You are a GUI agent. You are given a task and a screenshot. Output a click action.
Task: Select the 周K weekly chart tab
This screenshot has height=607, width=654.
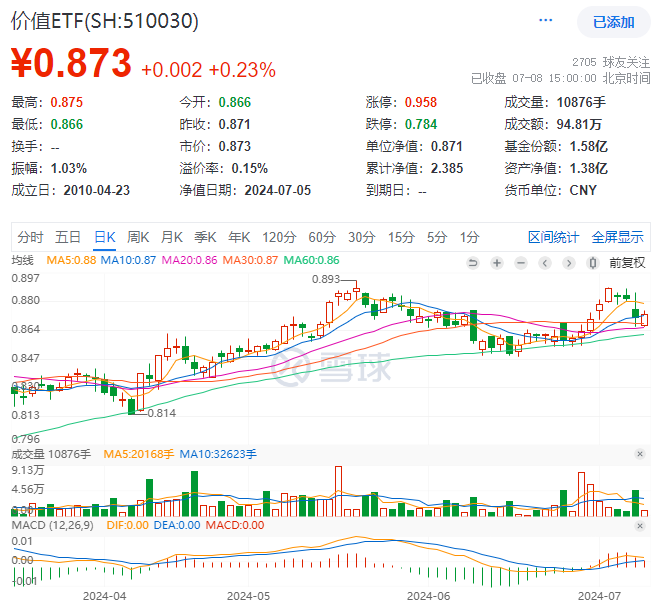point(138,237)
